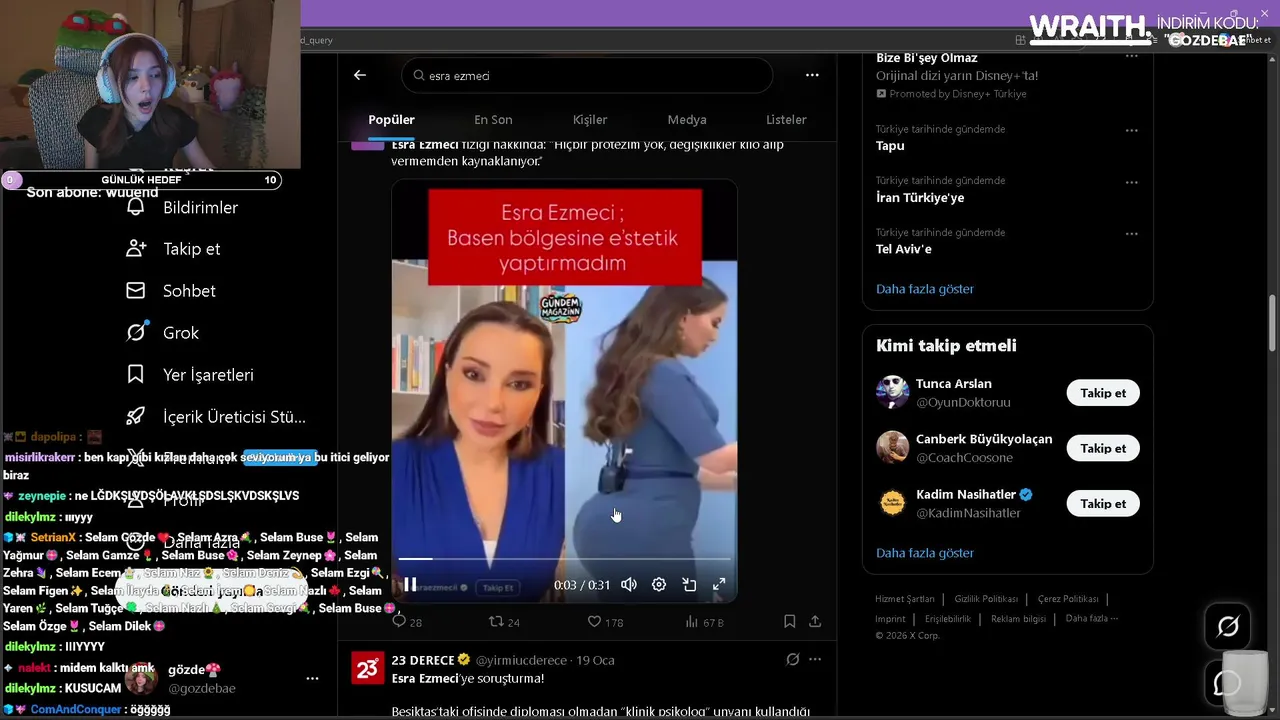
Task: Open 23 DERECE post options dots
Action: coord(815,659)
